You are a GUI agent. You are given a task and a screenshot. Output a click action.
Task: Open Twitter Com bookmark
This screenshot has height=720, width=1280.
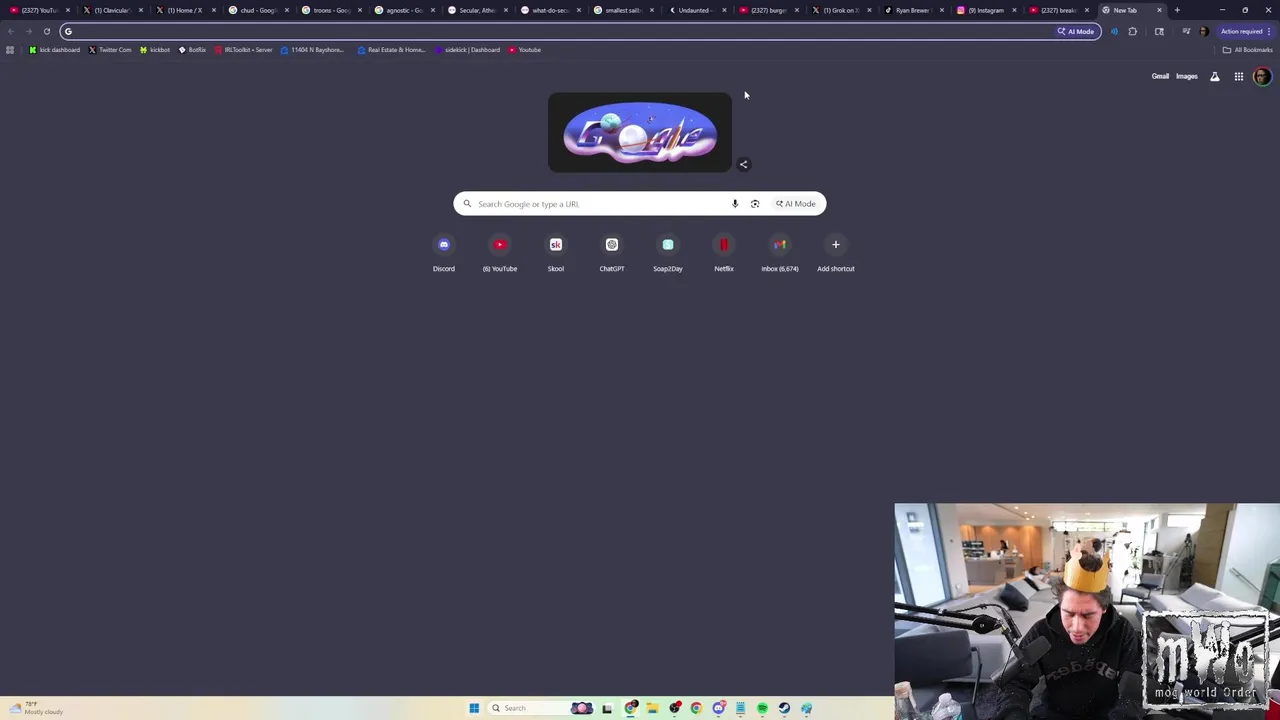click(110, 50)
